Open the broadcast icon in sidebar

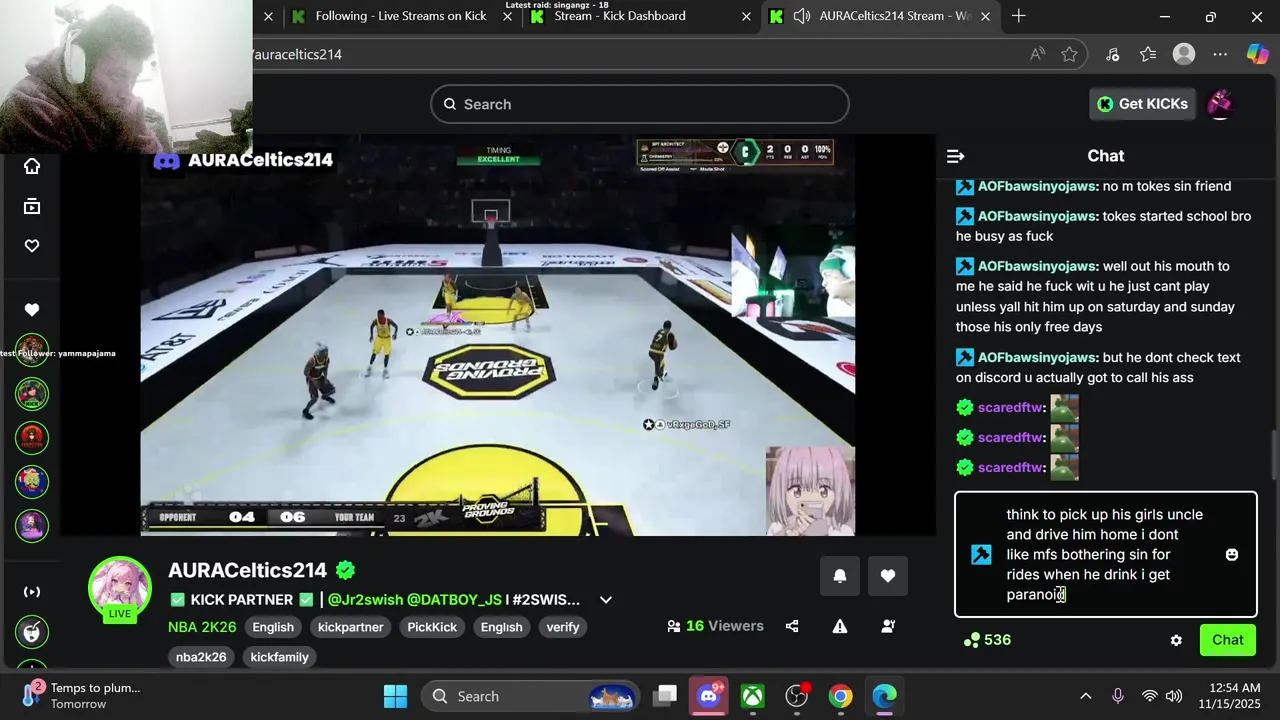32,592
